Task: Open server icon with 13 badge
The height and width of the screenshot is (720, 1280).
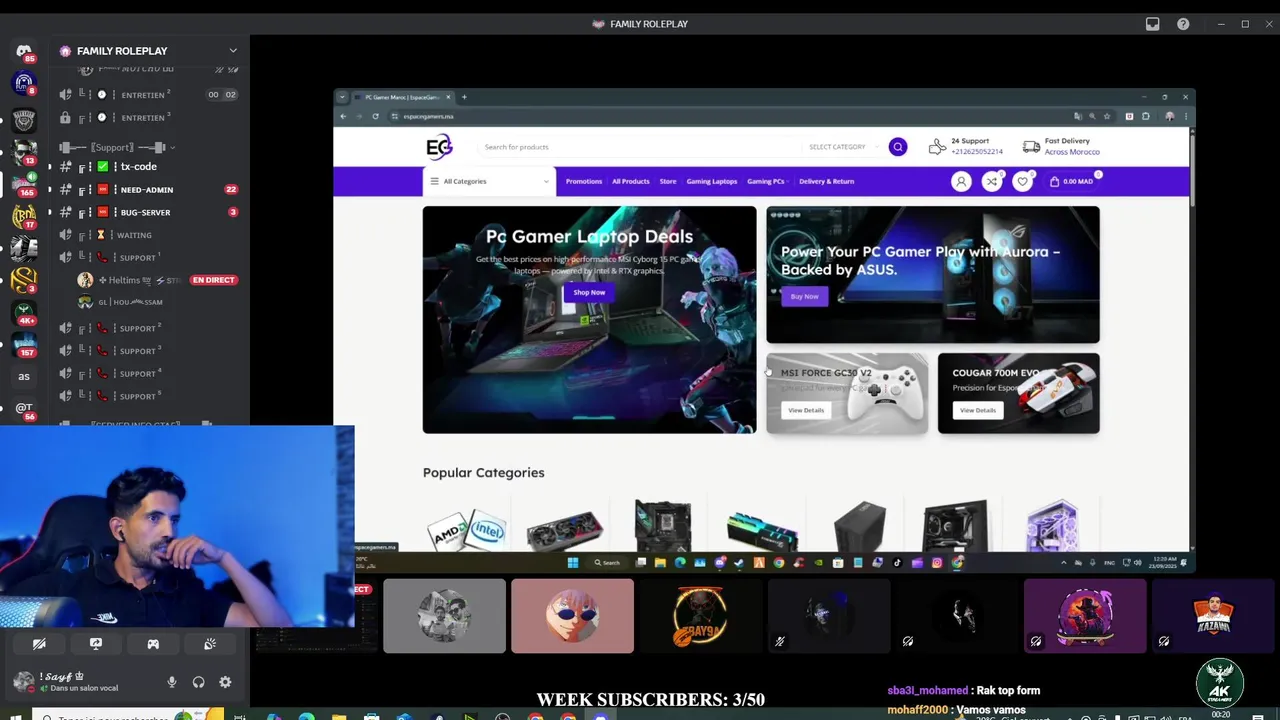Action: tap(24, 151)
